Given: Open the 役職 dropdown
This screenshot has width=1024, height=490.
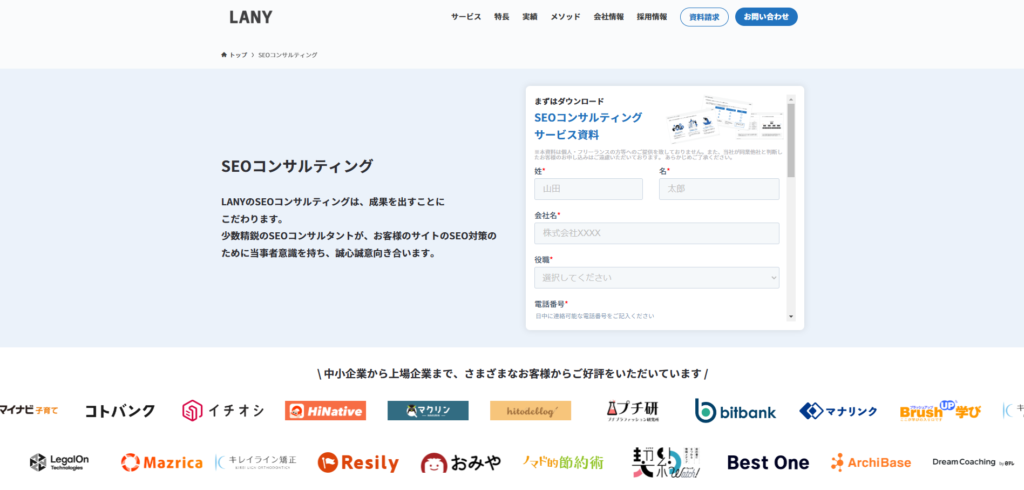Looking at the screenshot, I should coord(656,278).
